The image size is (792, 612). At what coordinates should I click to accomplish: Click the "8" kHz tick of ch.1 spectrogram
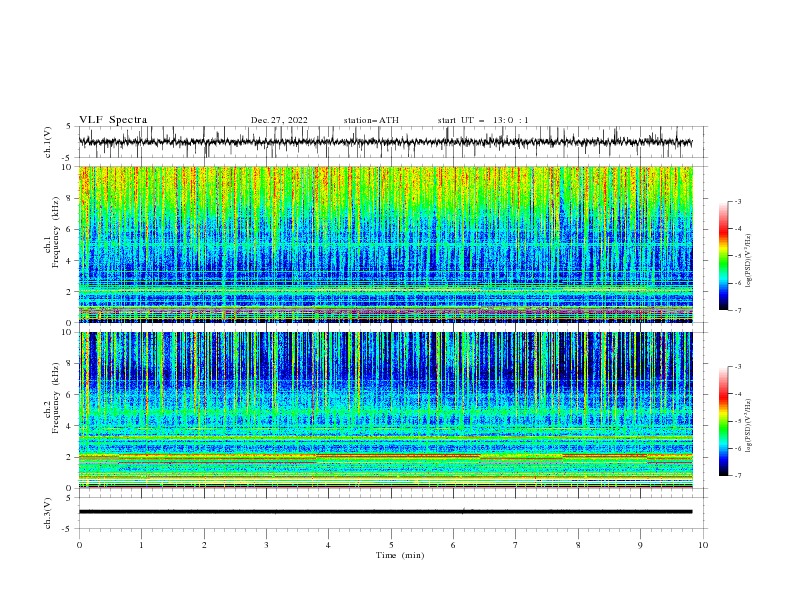(70, 198)
